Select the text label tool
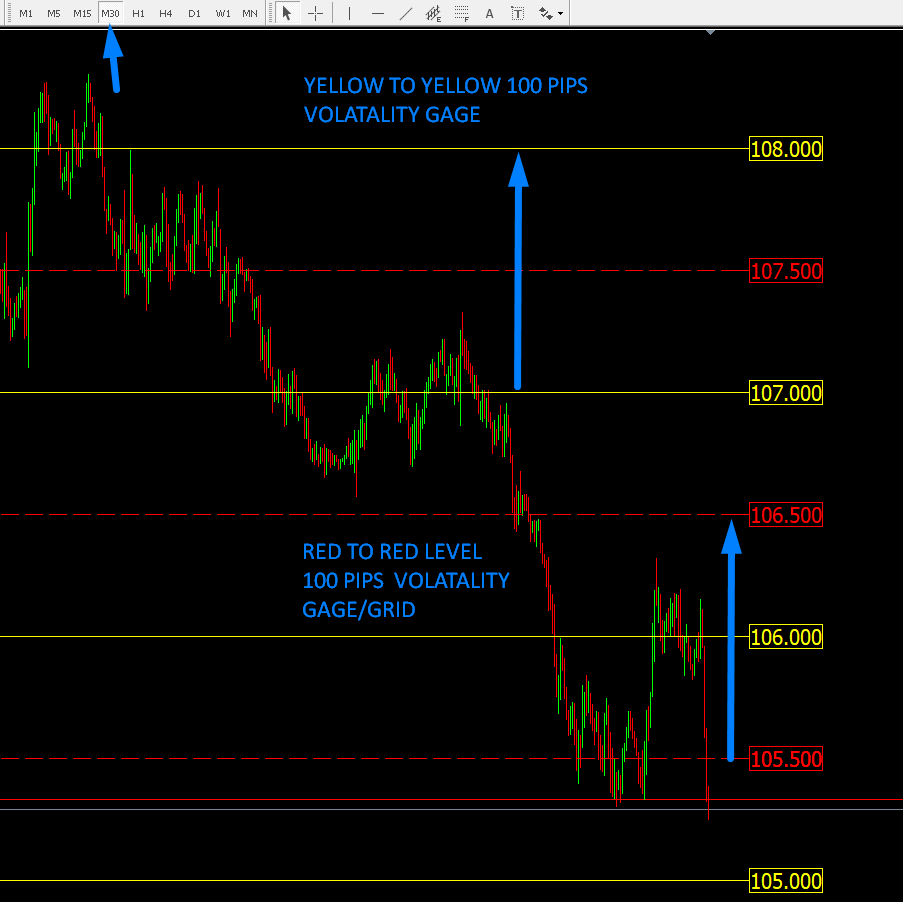 point(517,13)
